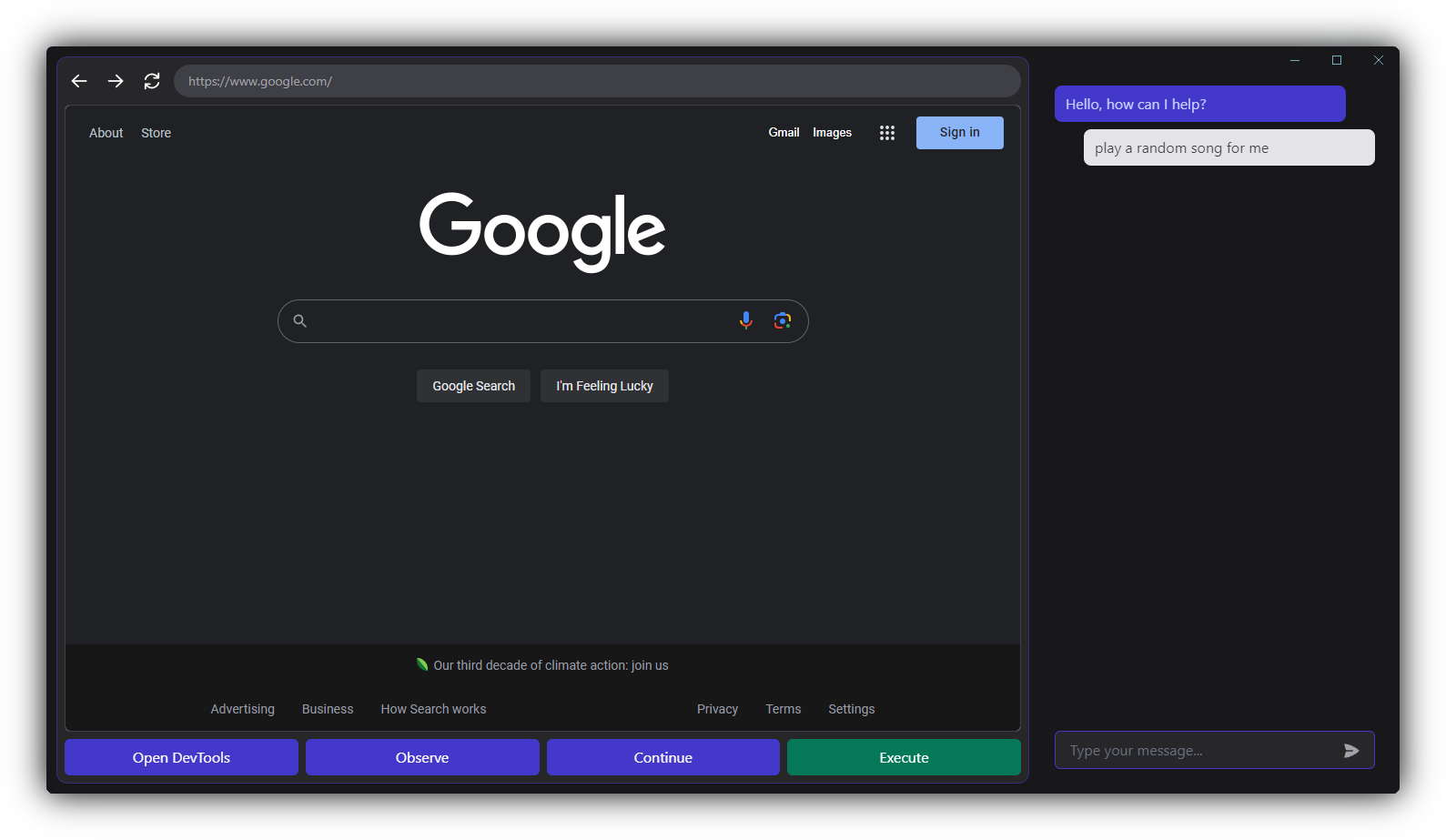Open the Google apps grid icon
Screen dimensions: 1446x840
point(887,133)
